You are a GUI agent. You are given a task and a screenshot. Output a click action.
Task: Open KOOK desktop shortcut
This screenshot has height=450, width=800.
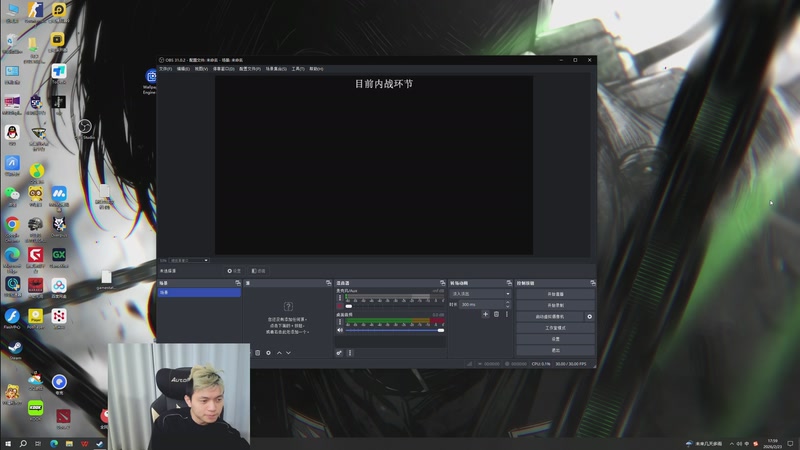pyautogui.click(x=35, y=411)
